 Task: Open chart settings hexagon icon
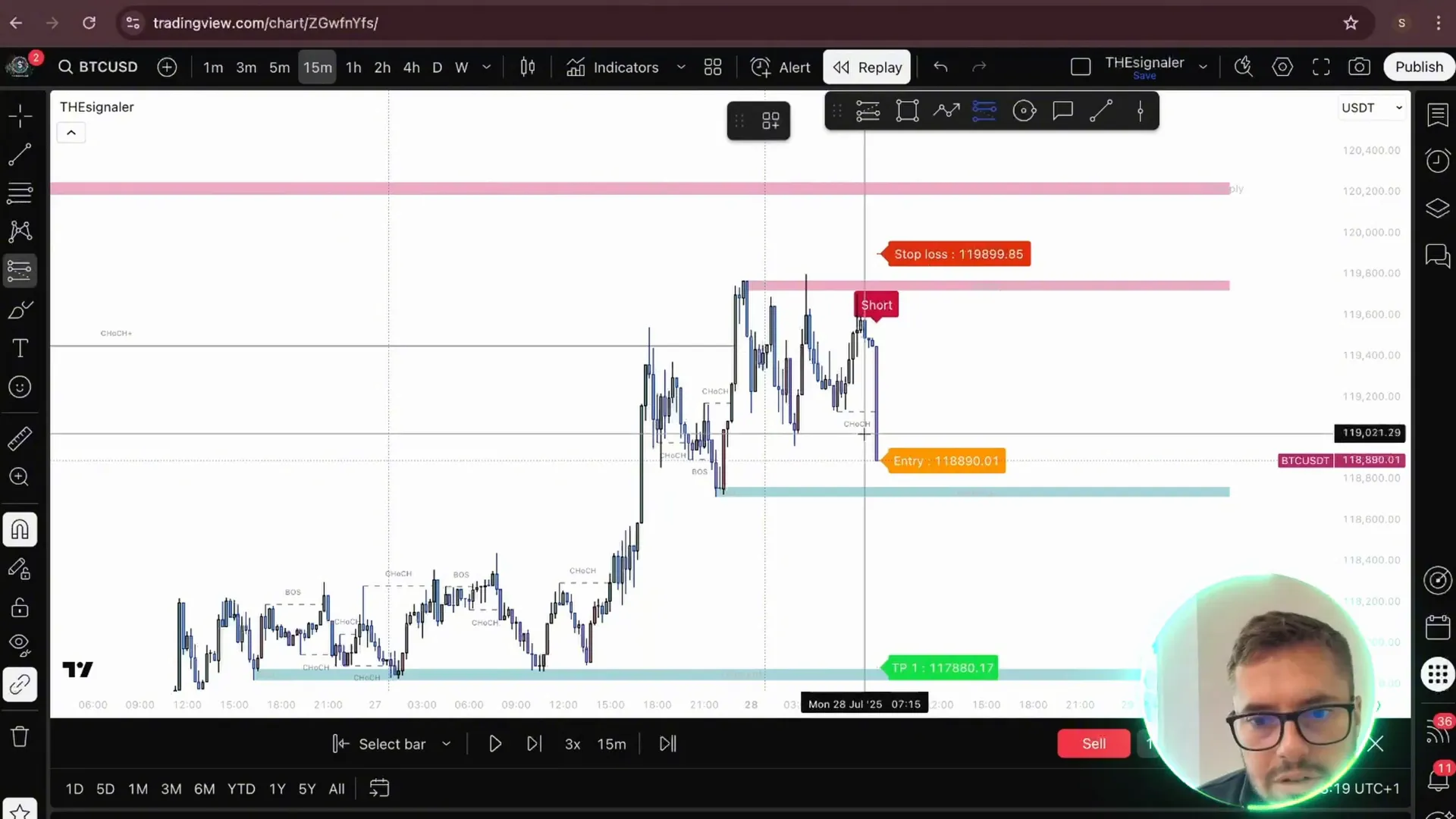pos(1282,67)
